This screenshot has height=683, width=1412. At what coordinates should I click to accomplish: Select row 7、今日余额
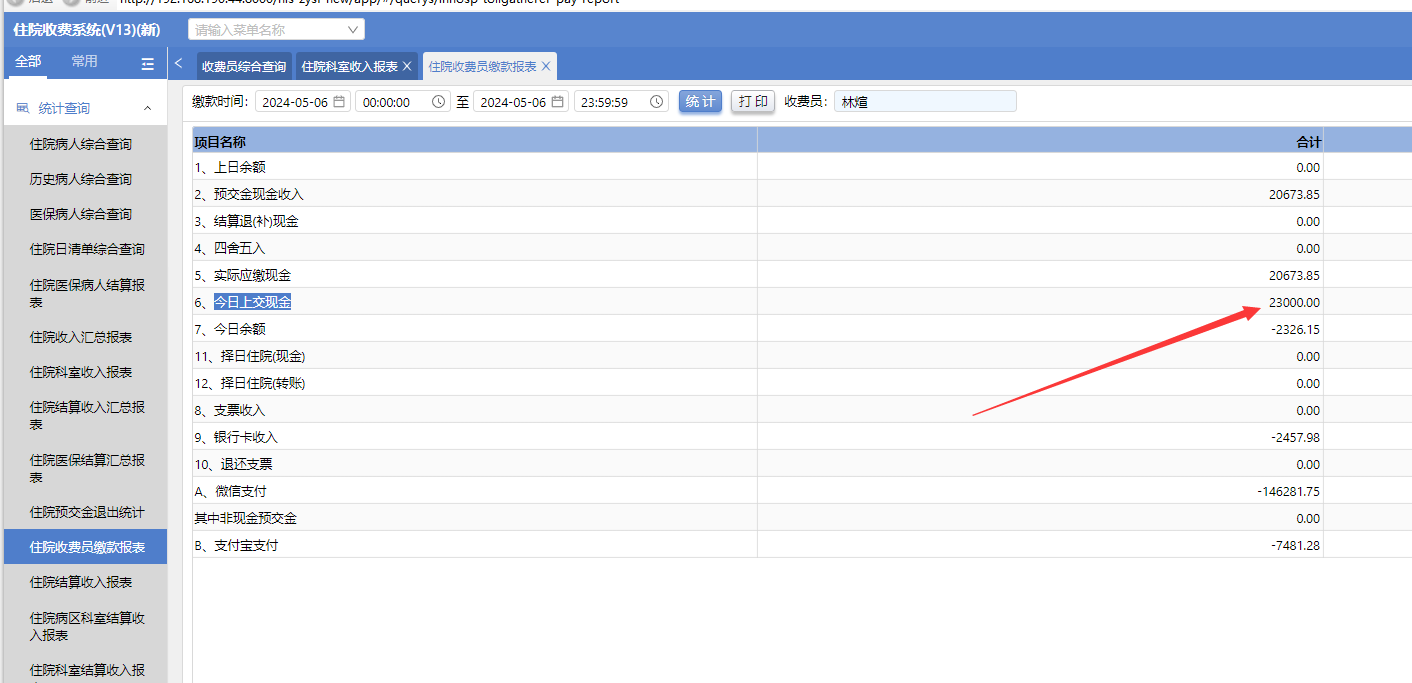click(x=802, y=329)
